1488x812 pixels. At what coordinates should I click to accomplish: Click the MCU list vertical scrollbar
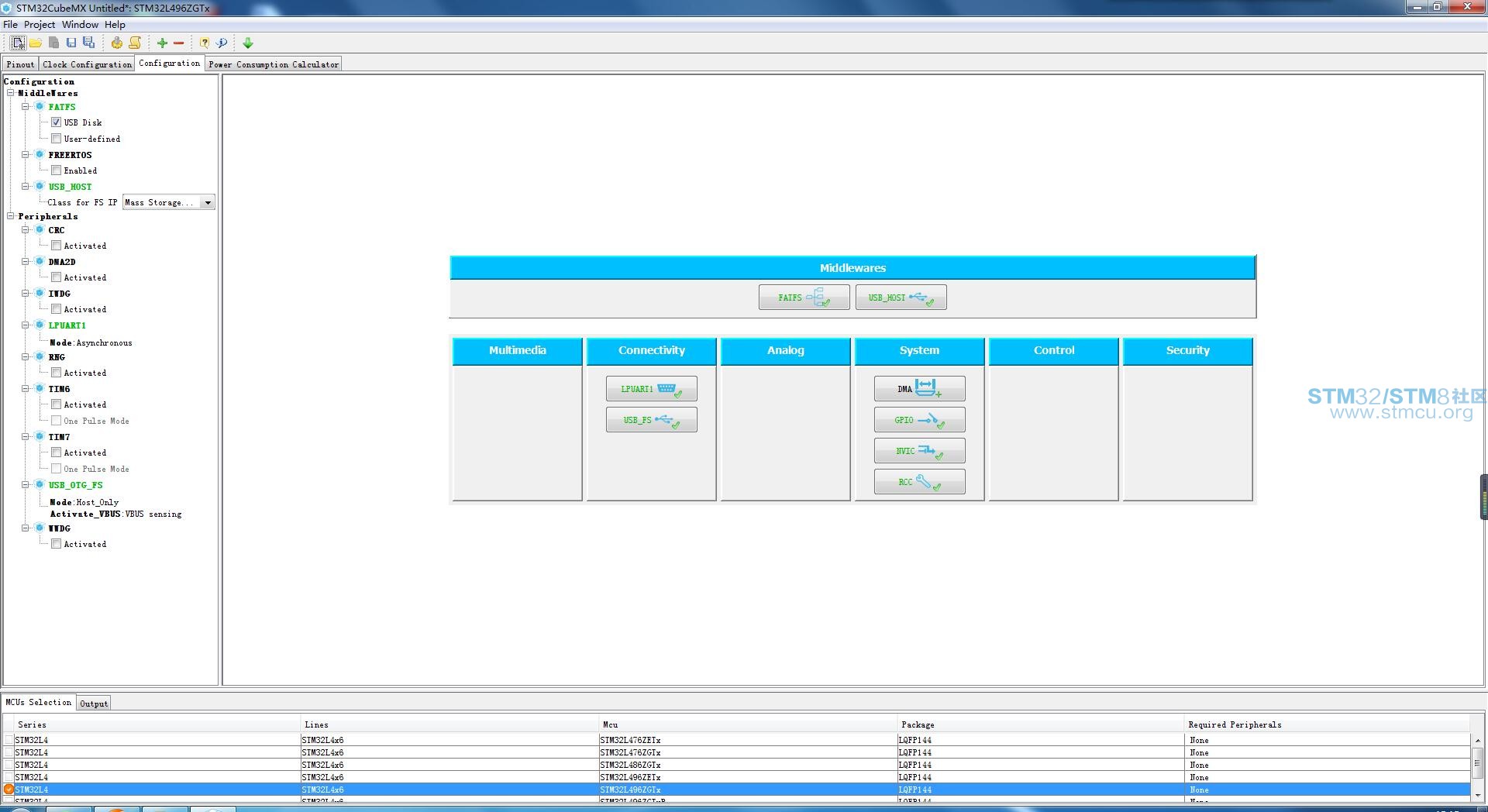click(x=1477, y=763)
